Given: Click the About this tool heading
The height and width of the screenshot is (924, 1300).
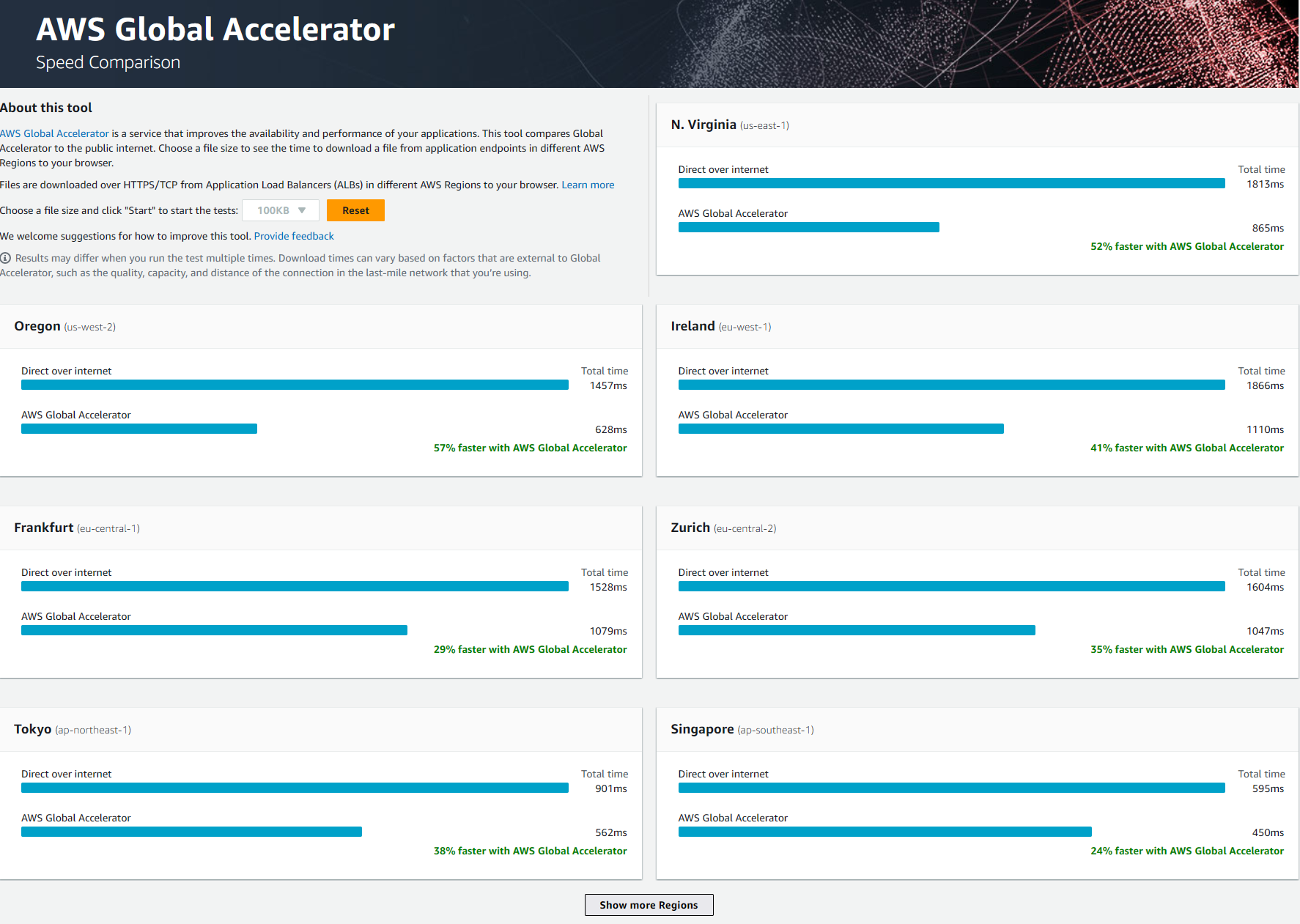Looking at the screenshot, I should [x=46, y=108].
